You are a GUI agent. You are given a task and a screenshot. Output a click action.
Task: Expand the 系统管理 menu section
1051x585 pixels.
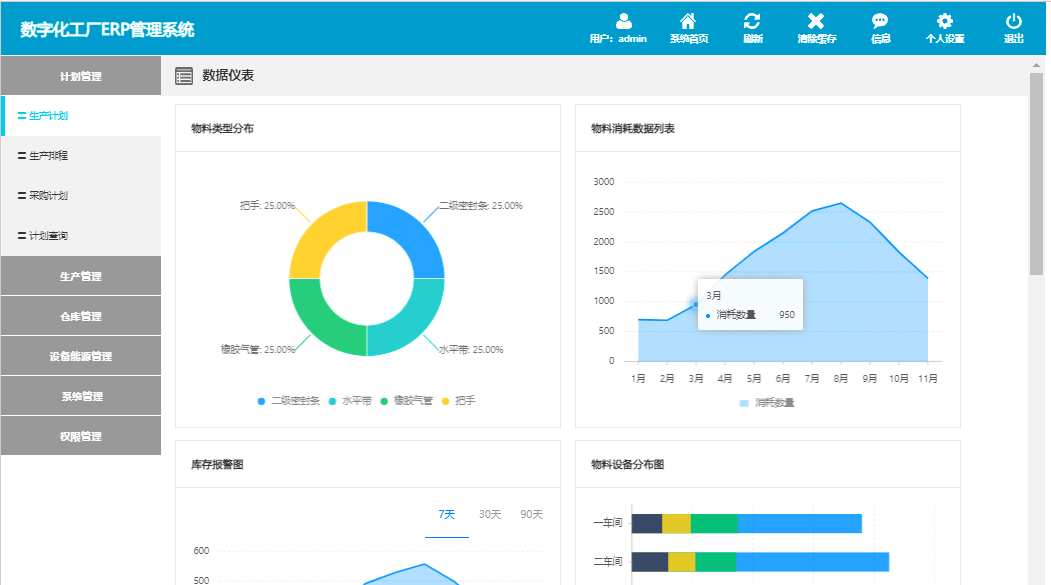point(80,396)
